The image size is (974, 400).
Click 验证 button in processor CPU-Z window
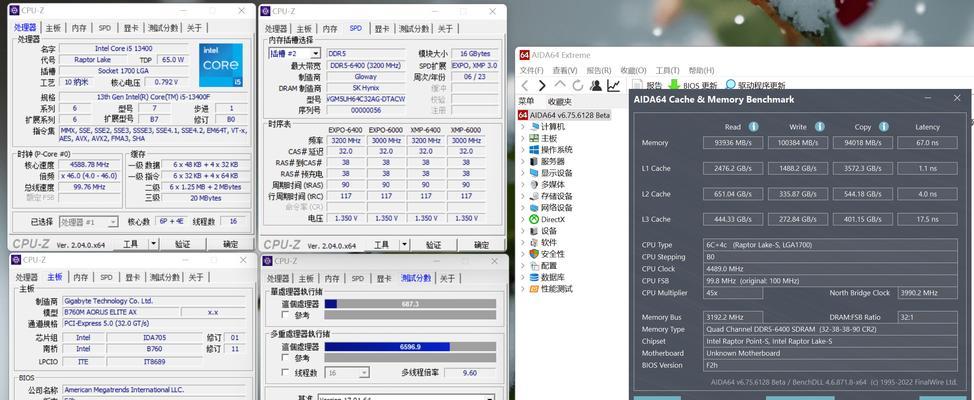point(182,244)
